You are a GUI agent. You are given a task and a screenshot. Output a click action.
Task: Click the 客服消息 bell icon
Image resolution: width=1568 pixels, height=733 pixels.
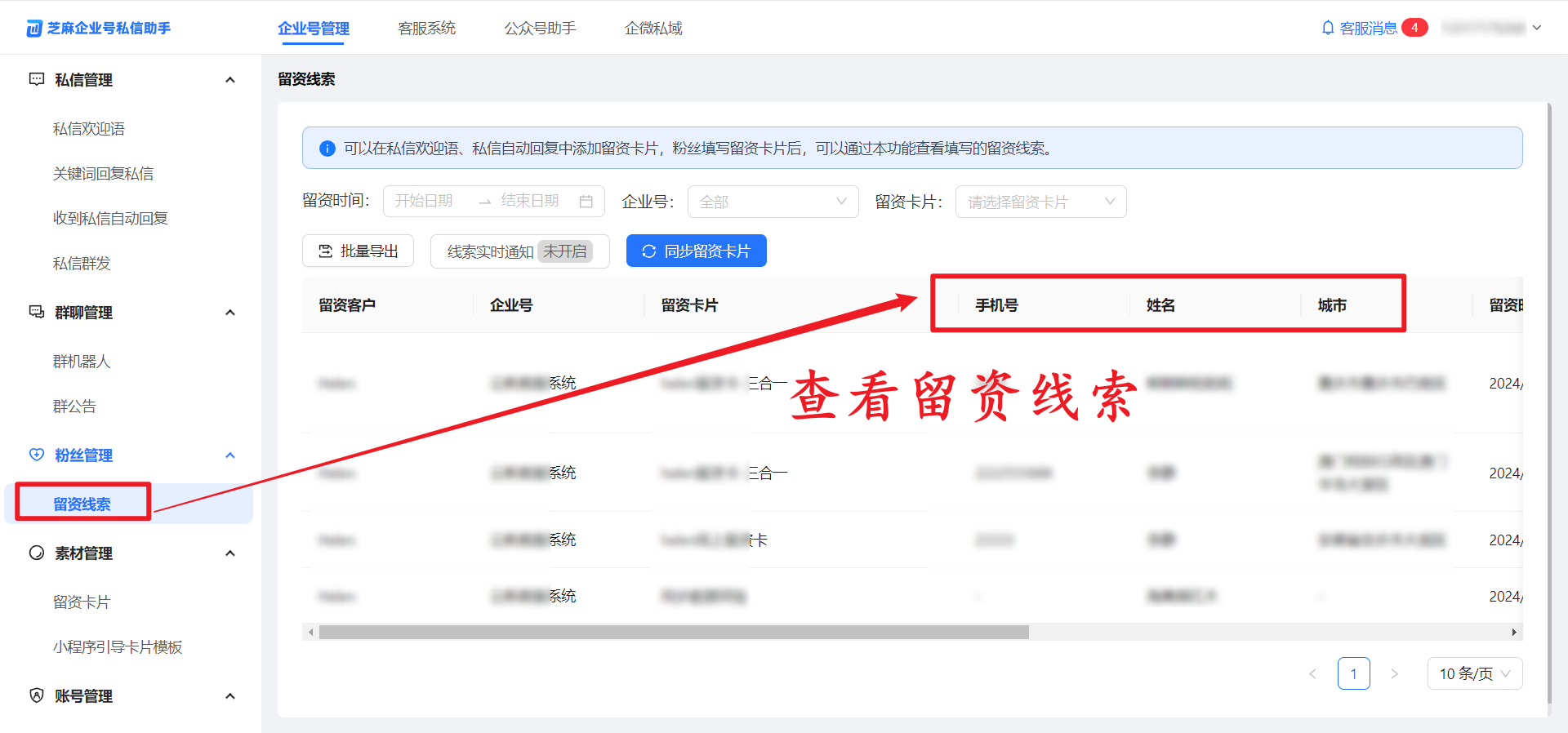tap(1328, 28)
